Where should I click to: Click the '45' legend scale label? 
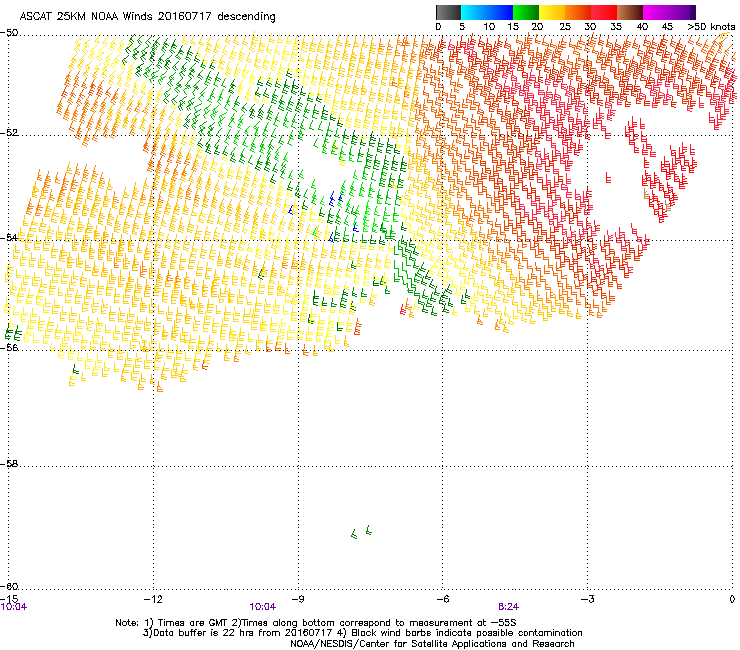(667, 27)
